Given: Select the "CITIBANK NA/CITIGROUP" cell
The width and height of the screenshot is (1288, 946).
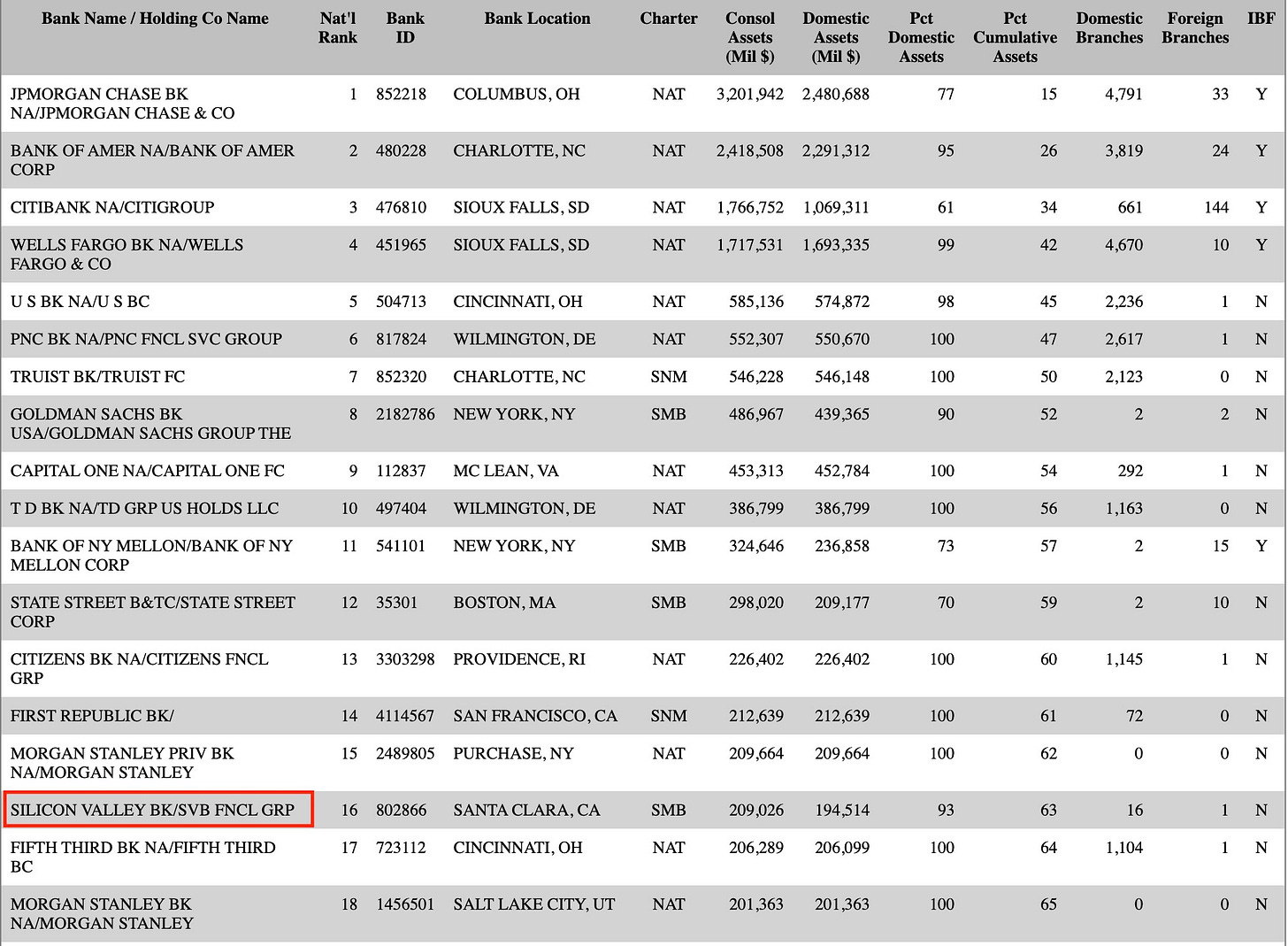Looking at the screenshot, I should tap(112, 207).
